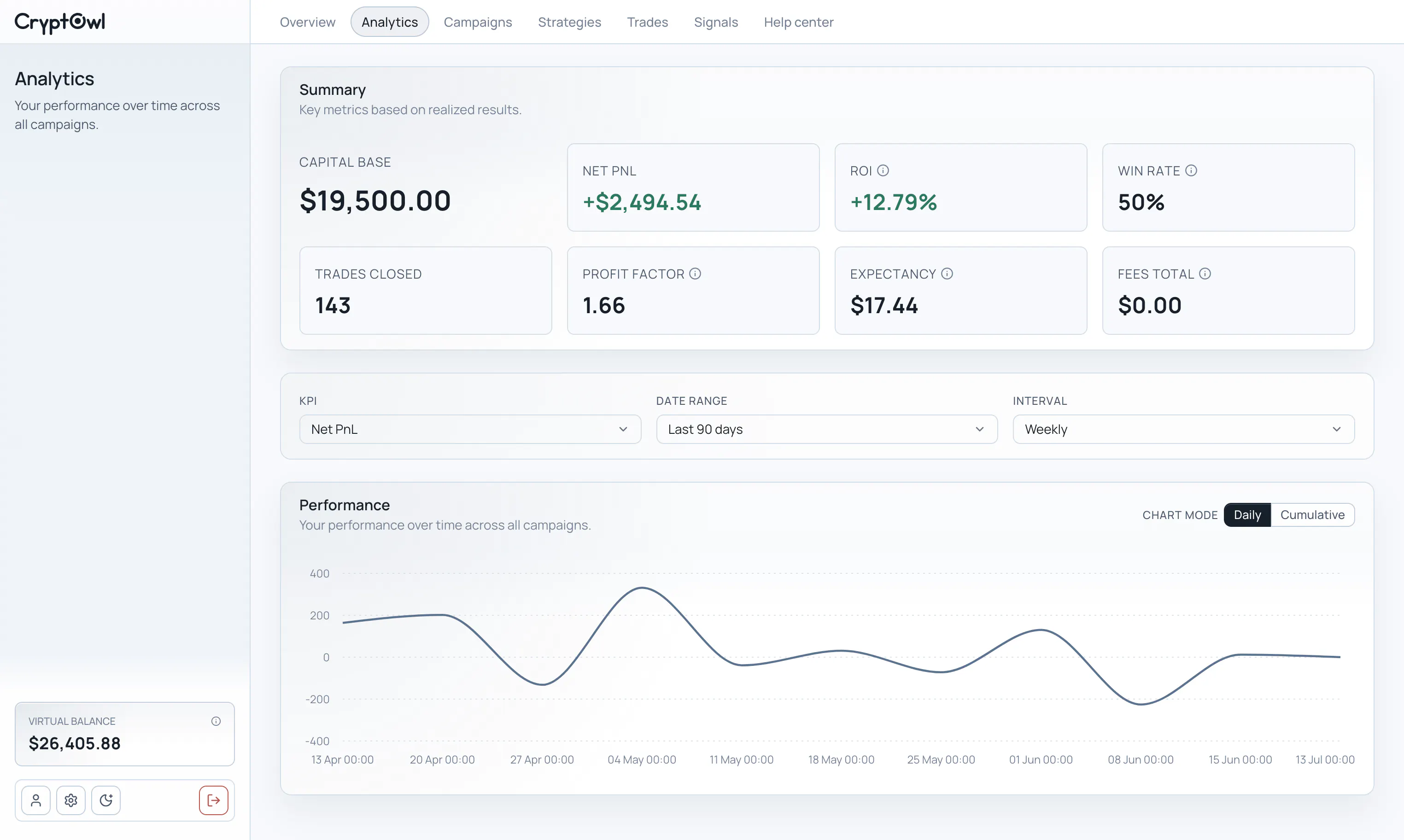Click the 08 Jun 00:00 axis label
Screen dimensions: 1404x840
click(1140, 759)
